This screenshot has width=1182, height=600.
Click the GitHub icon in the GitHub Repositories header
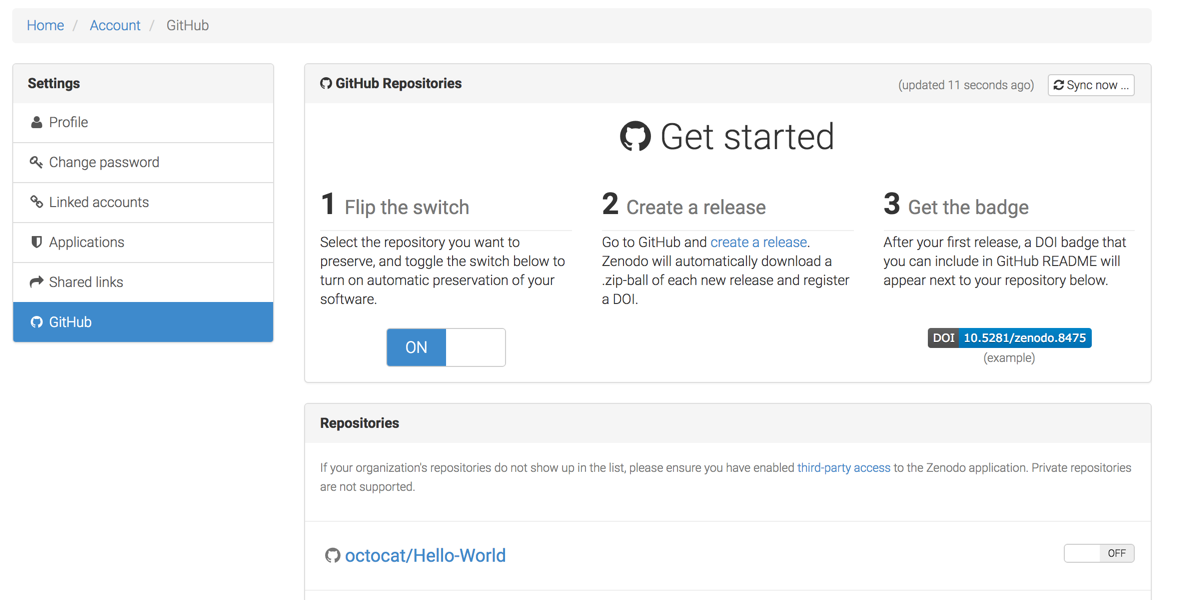[326, 84]
